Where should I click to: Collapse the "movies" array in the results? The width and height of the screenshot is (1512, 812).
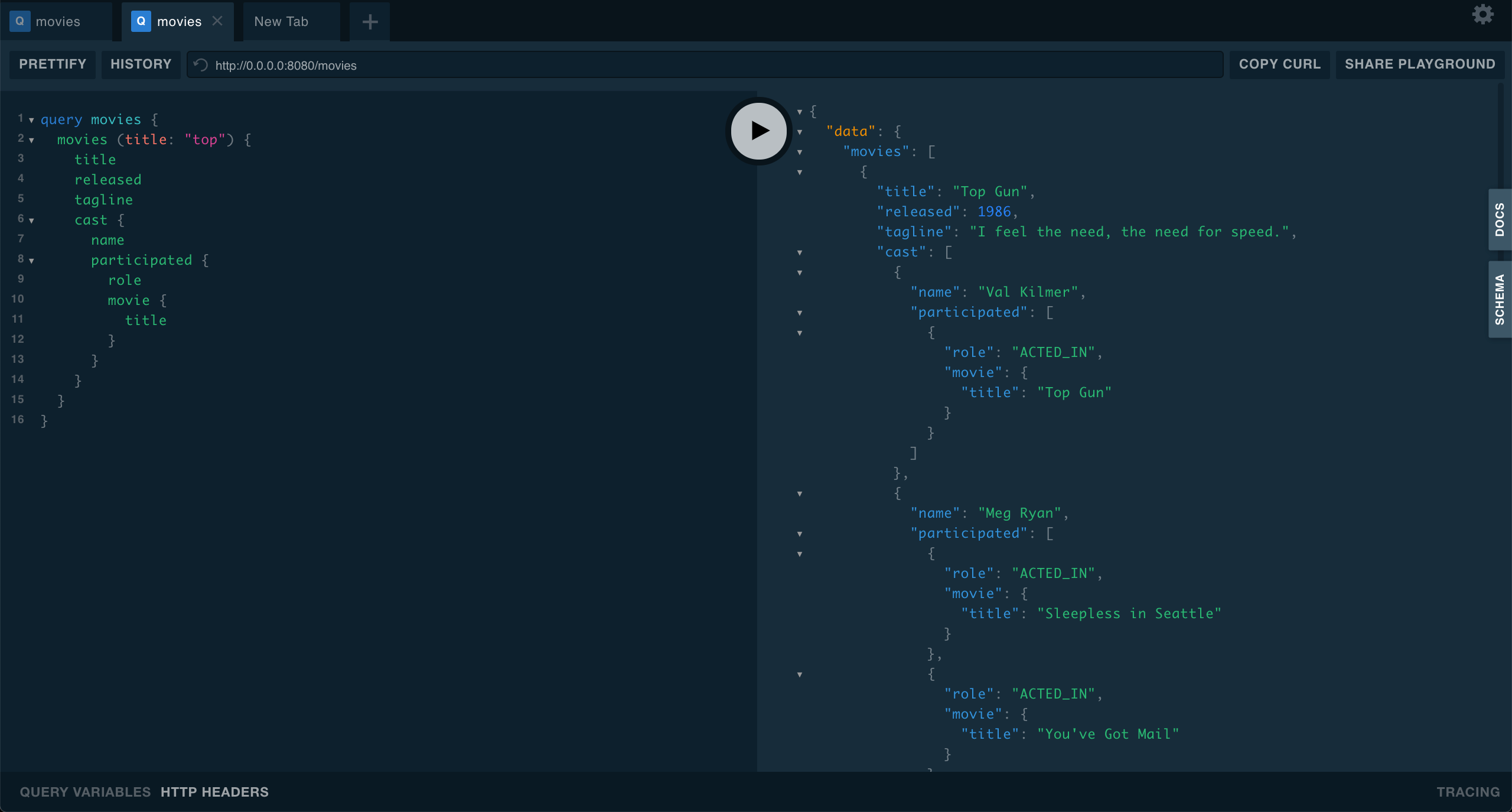pyautogui.click(x=800, y=152)
